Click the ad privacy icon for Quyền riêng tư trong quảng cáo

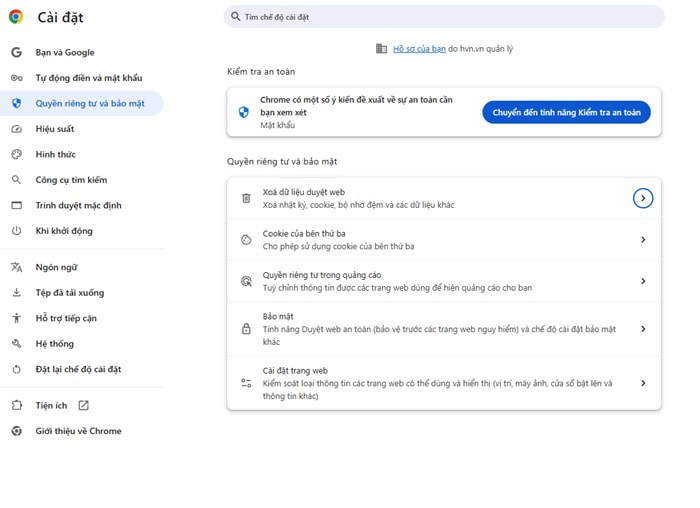click(246, 281)
